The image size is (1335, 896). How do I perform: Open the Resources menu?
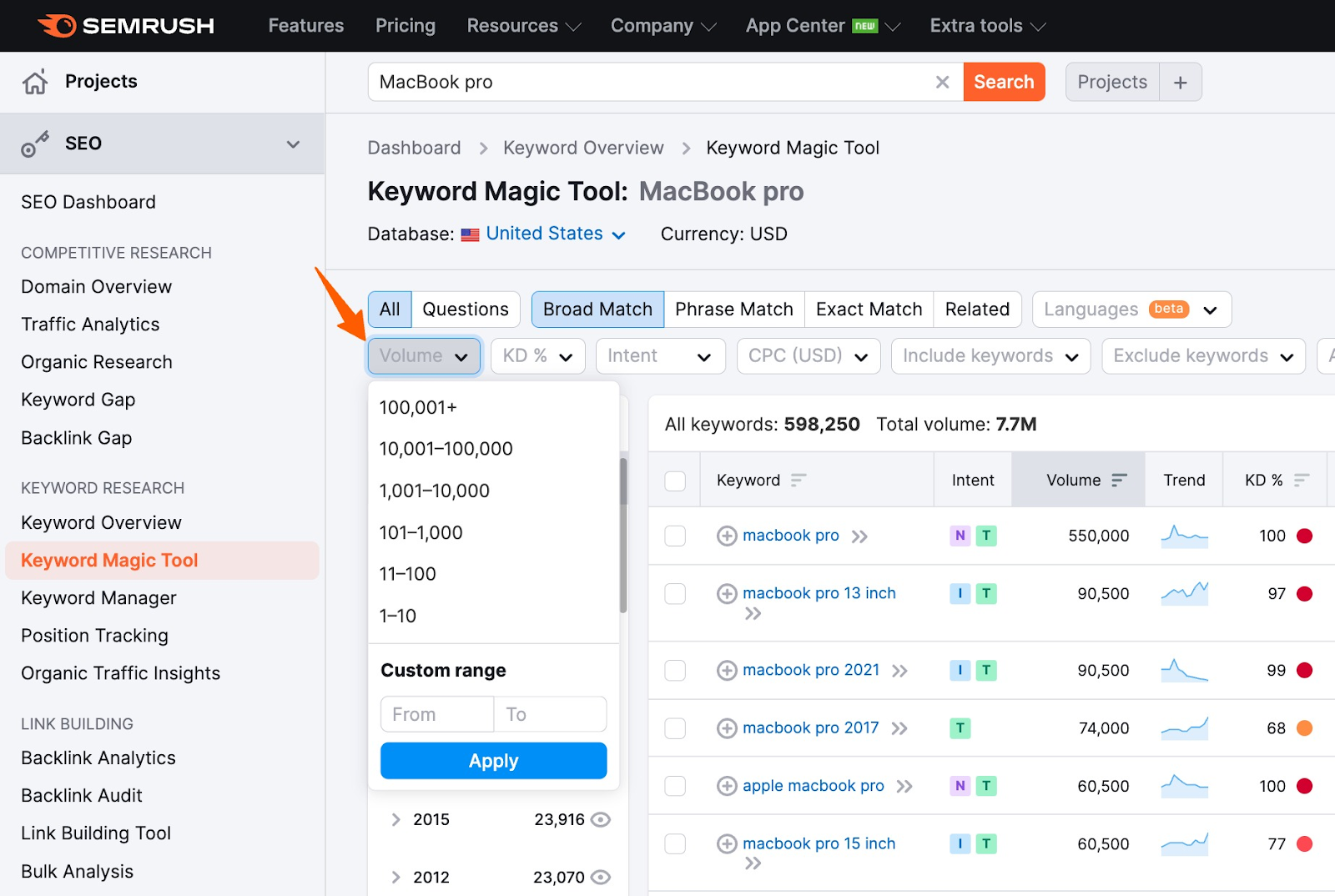point(523,26)
